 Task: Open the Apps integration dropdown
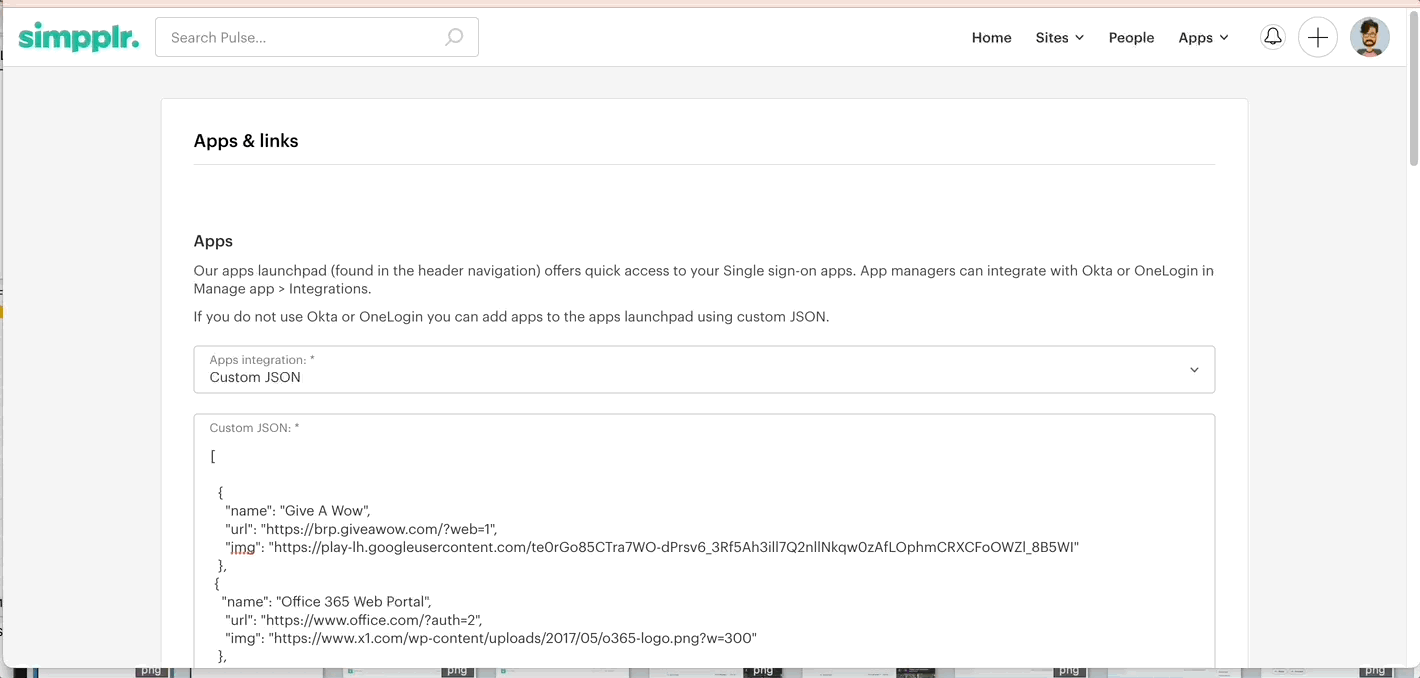[x=704, y=369]
